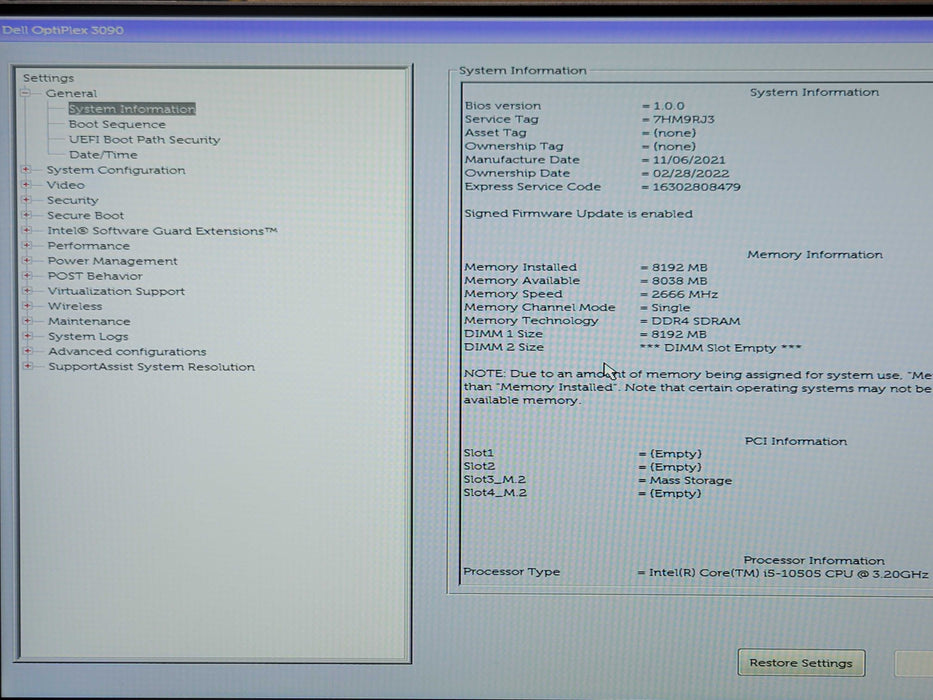Click Memory Technology value DDR4 SDRAM
This screenshot has height=700, width=933.
[x=696, y=321]
